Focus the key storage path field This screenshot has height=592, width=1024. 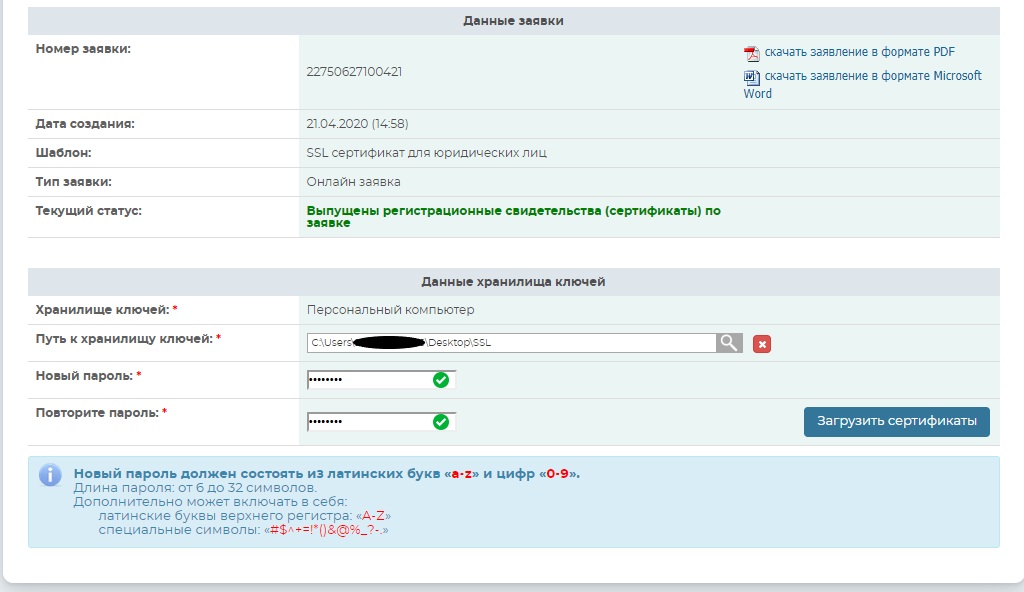[x=510, y=343]
